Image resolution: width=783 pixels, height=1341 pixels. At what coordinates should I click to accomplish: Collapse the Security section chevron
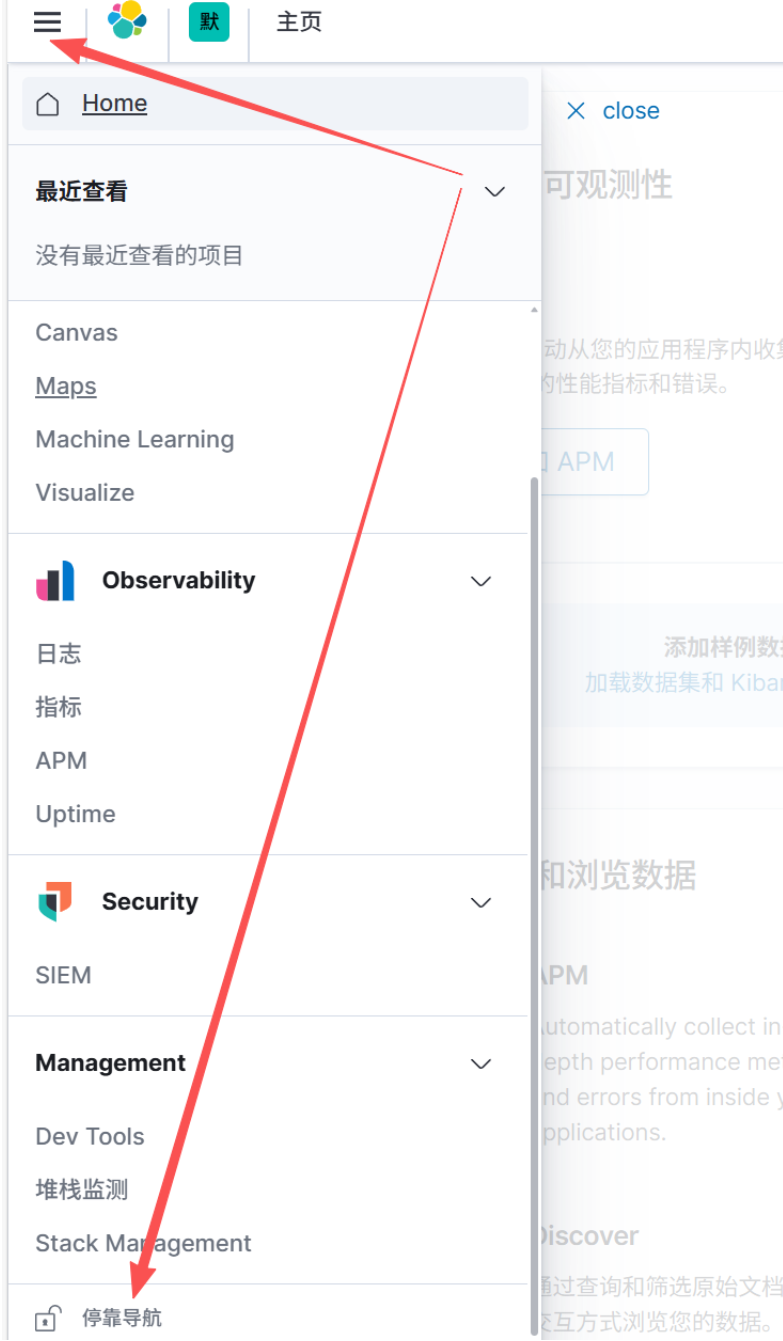481,902
